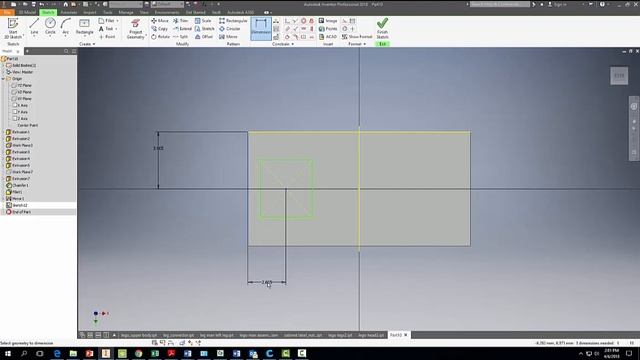This screenshot has width=640, height=360.
Task: Open the Environments ribbon tab
Action: pos(167,12)
